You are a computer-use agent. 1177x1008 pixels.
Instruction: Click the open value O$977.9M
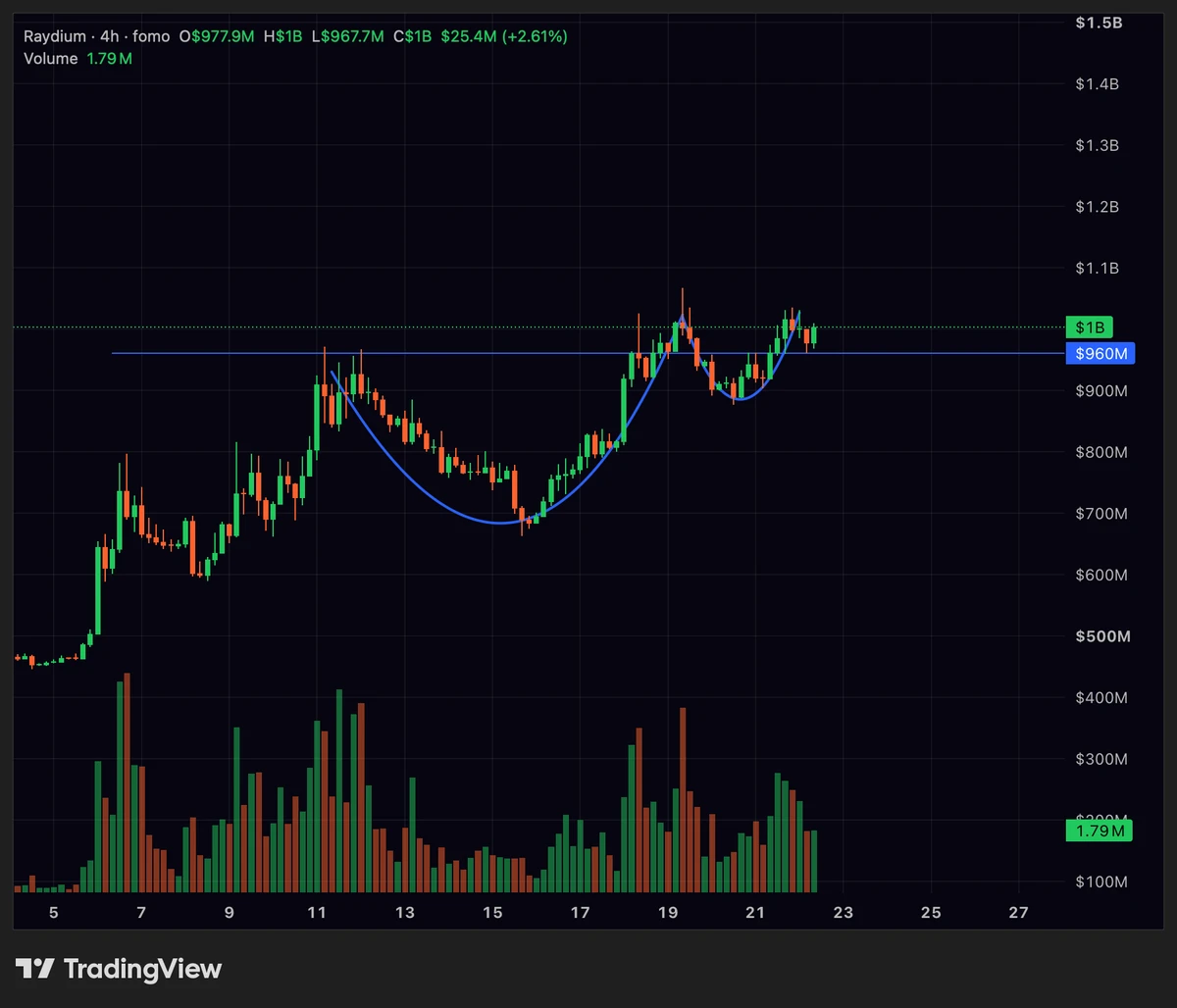point(216,36)
